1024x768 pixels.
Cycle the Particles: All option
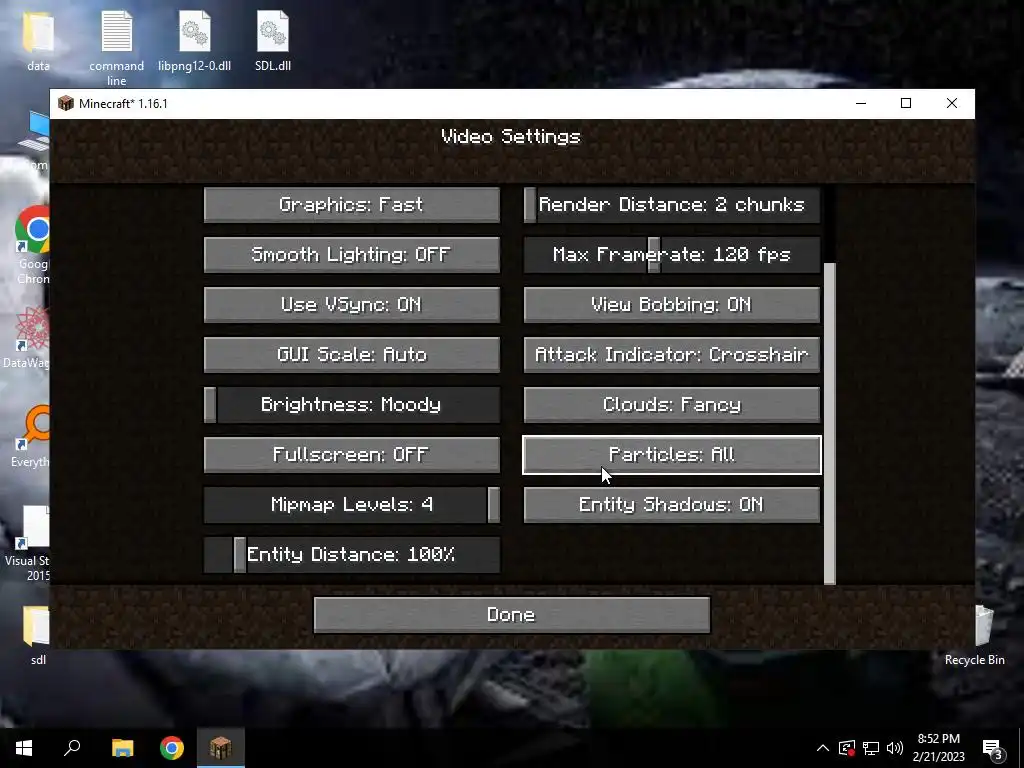click(671, 455)
